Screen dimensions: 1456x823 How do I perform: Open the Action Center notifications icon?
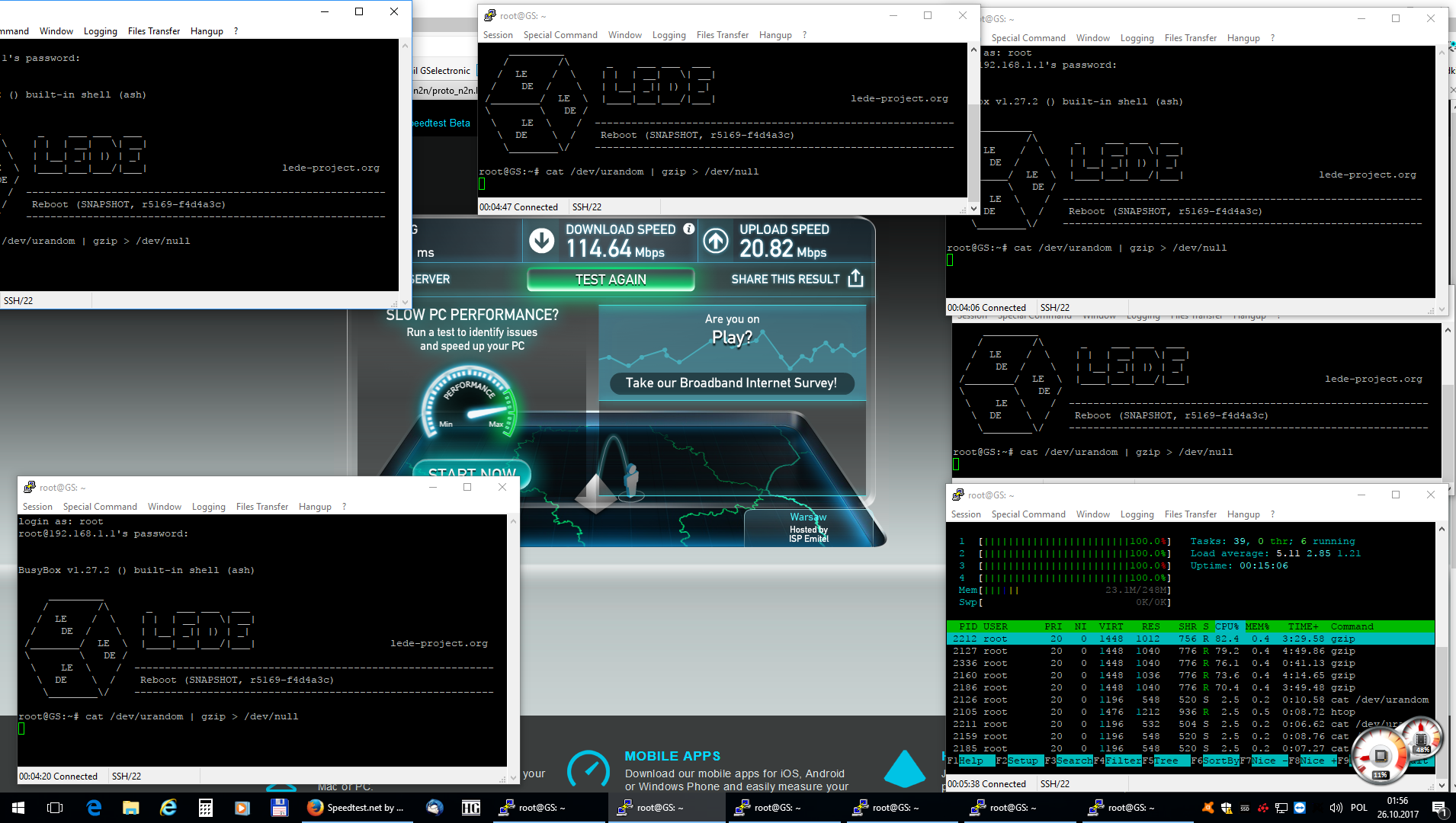coord(1438,808)
